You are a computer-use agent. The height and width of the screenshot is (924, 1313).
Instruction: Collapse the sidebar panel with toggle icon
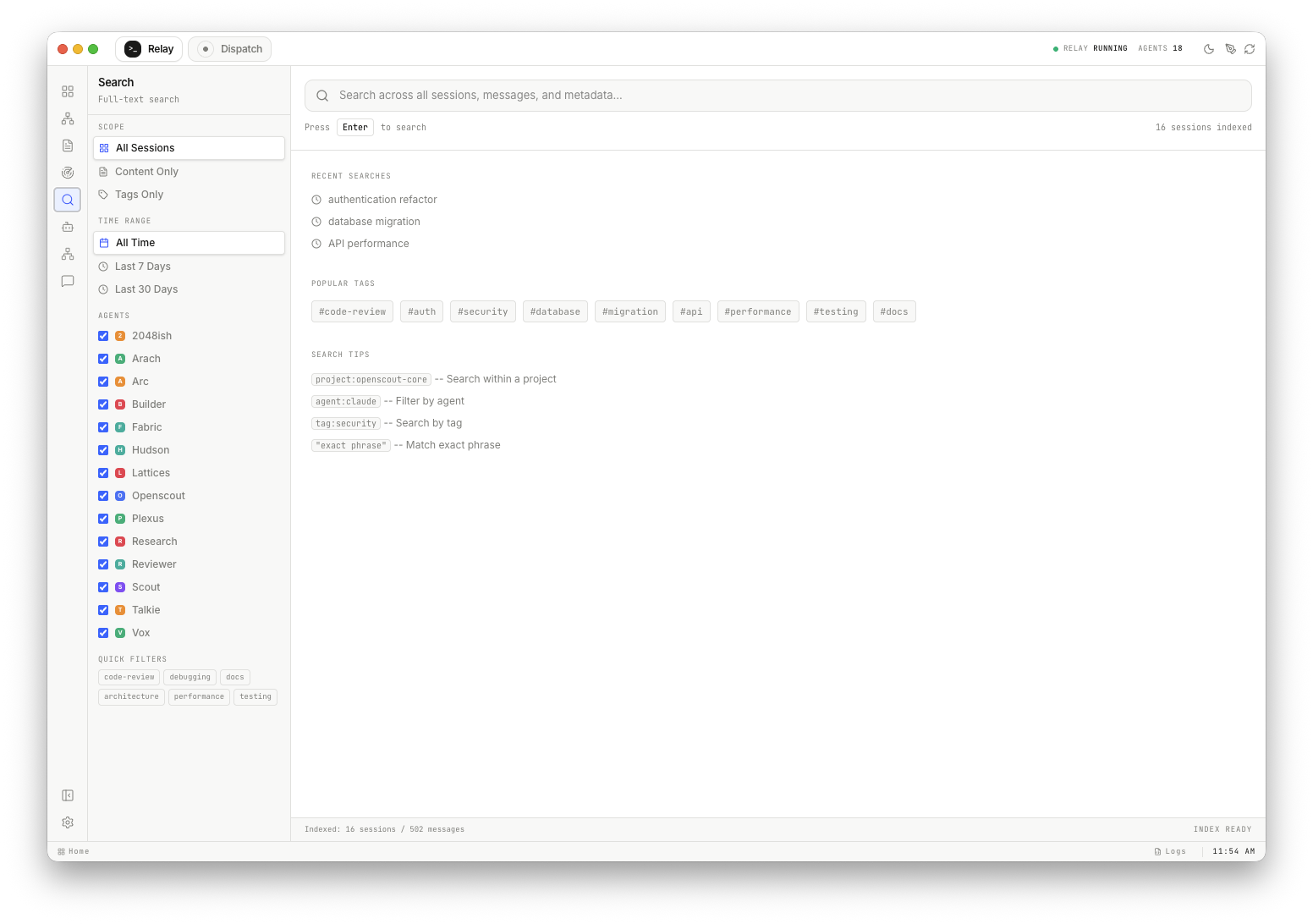[68, 795]
